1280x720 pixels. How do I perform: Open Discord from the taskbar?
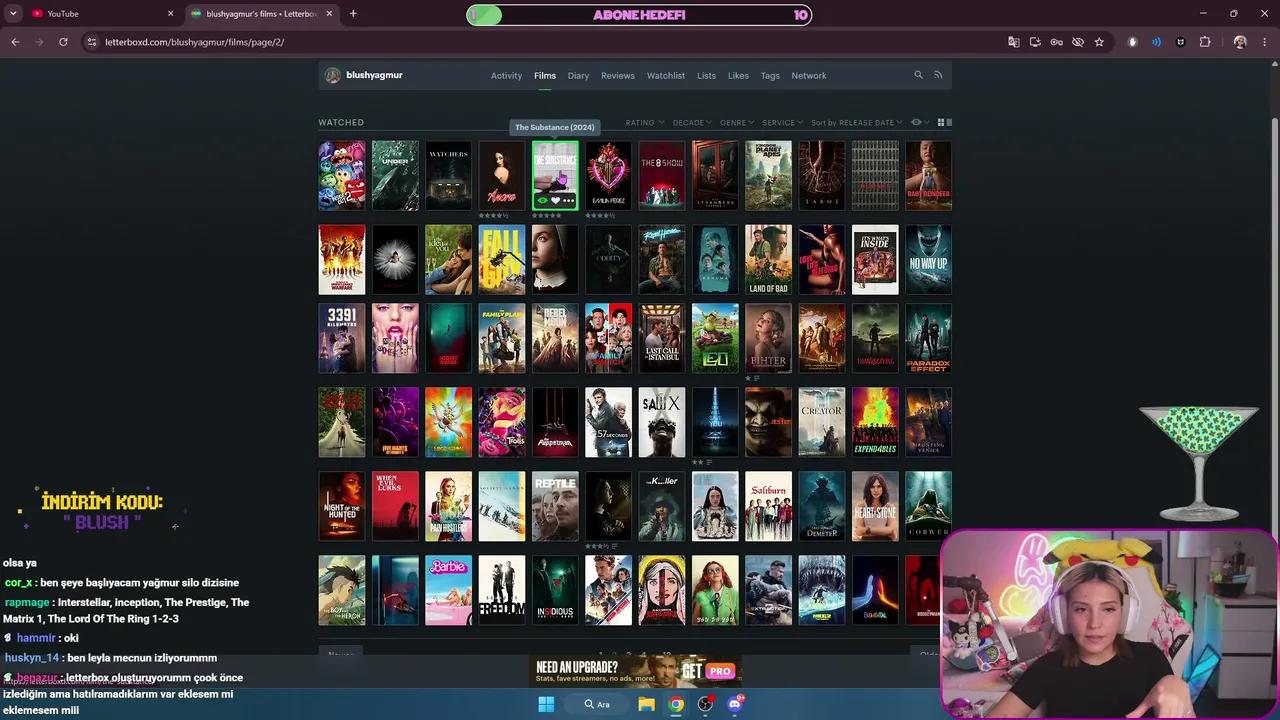click(736, 704)
